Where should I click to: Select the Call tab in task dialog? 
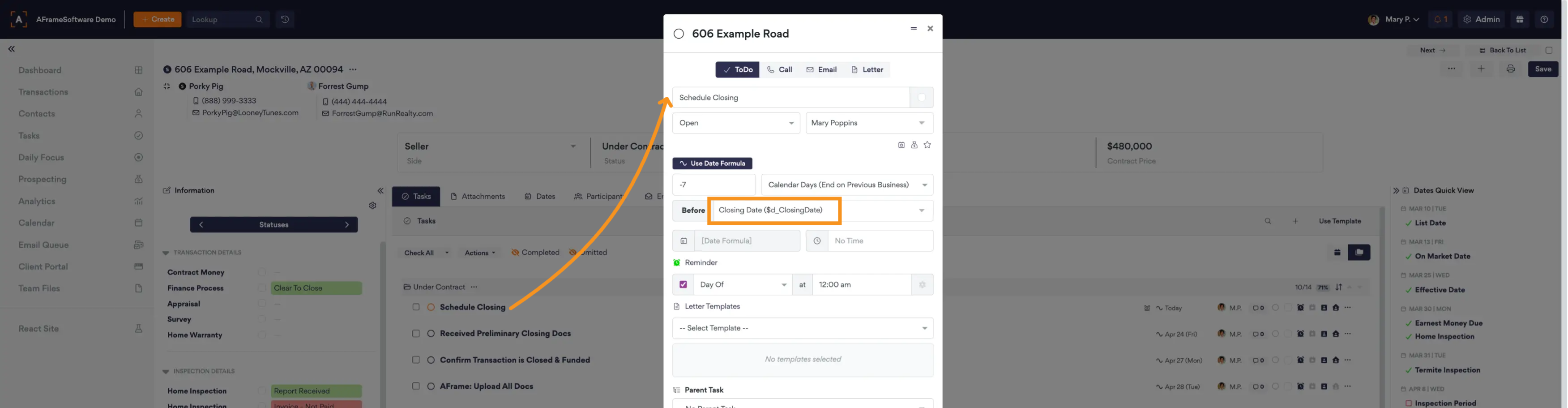pos(779,69)
